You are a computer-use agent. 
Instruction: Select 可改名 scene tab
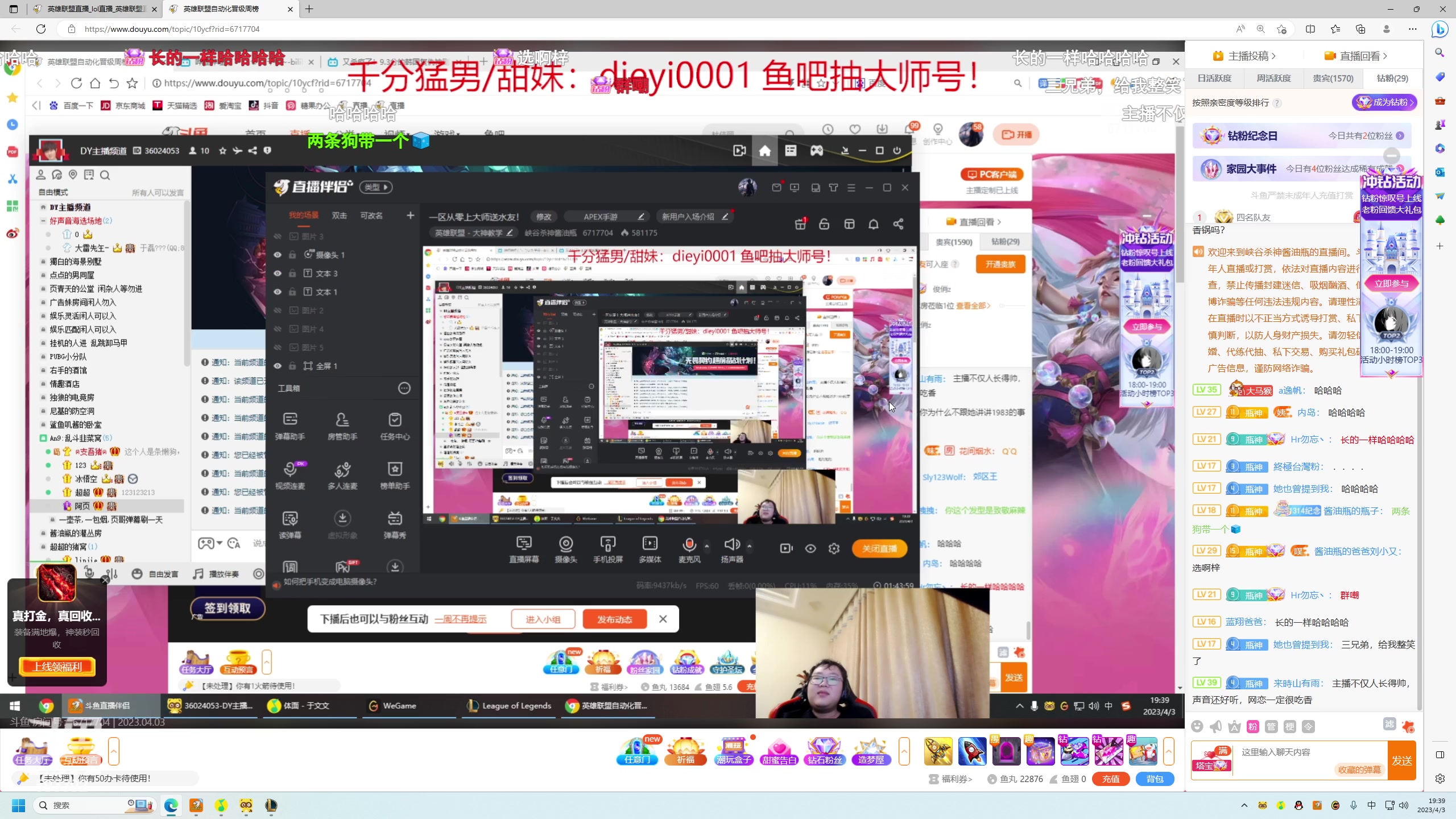coord(371,216)
